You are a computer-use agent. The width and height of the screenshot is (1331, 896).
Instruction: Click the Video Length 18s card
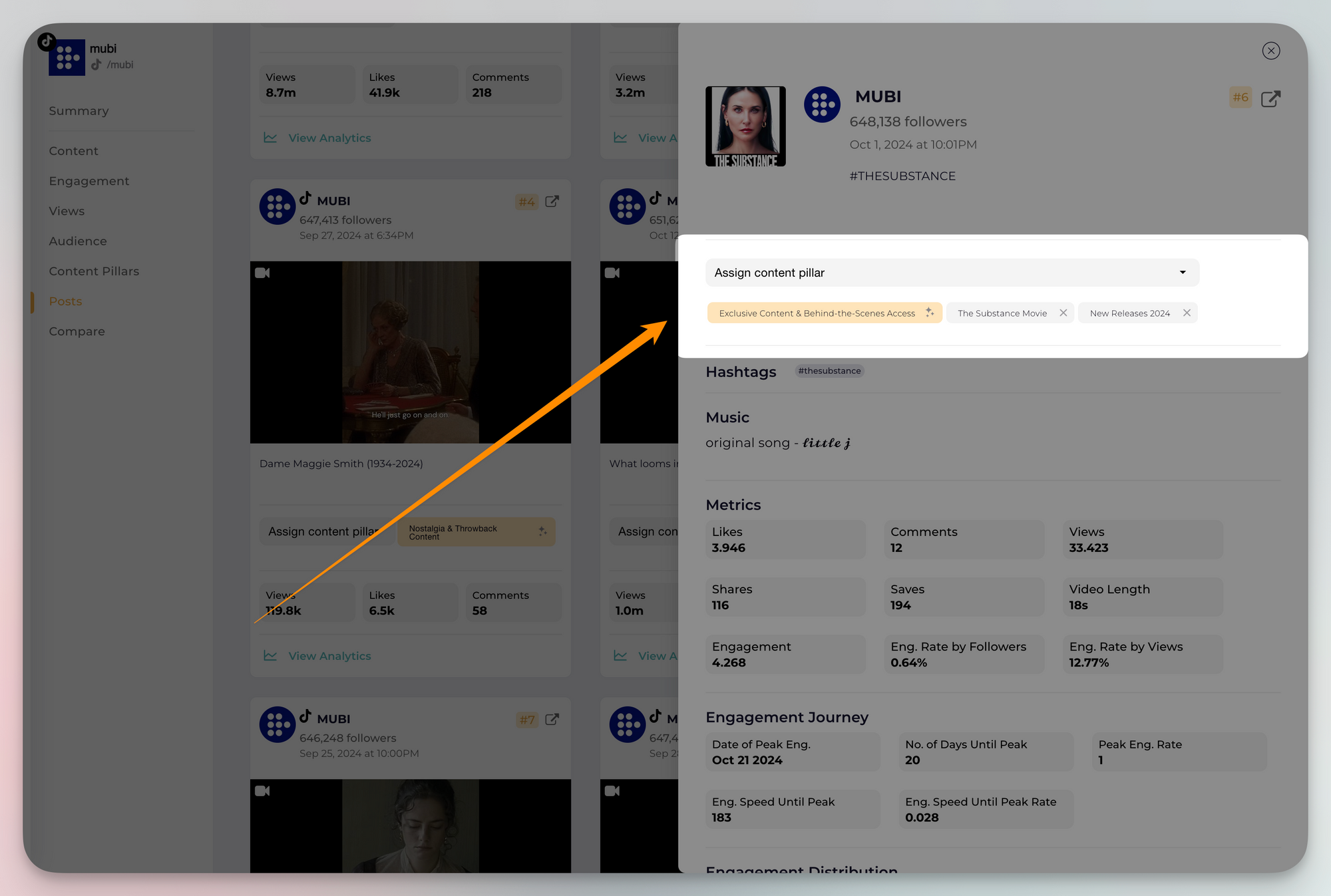(x=1143, y=597)
